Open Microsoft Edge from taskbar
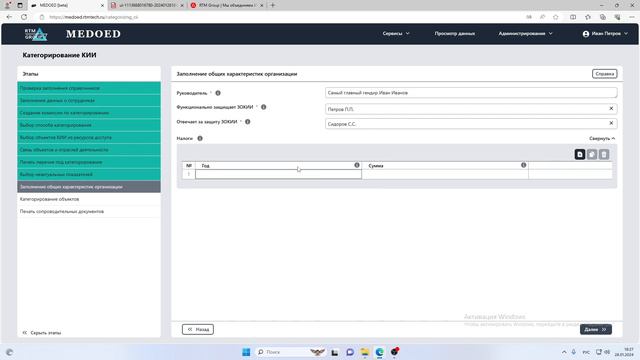The width and height of the screenshot is (640, 360). click(x=380, y=352)
